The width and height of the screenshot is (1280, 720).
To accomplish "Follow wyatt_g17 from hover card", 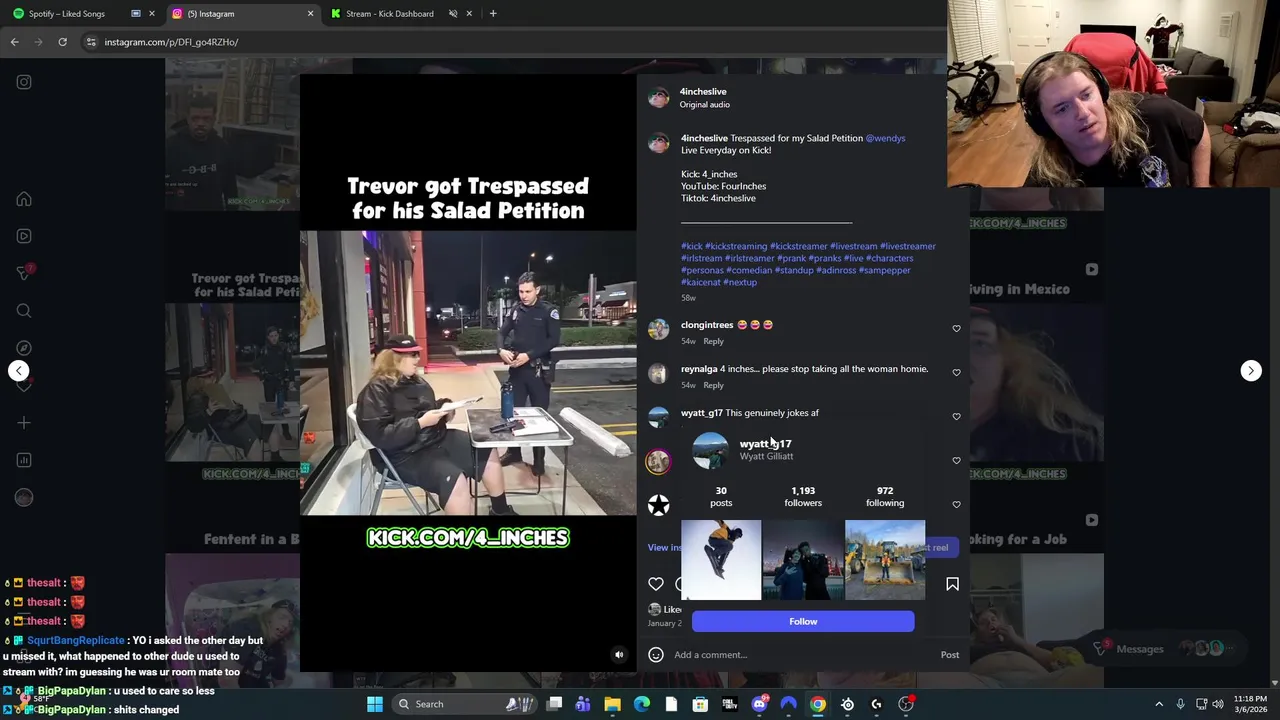I will [803, 621].
